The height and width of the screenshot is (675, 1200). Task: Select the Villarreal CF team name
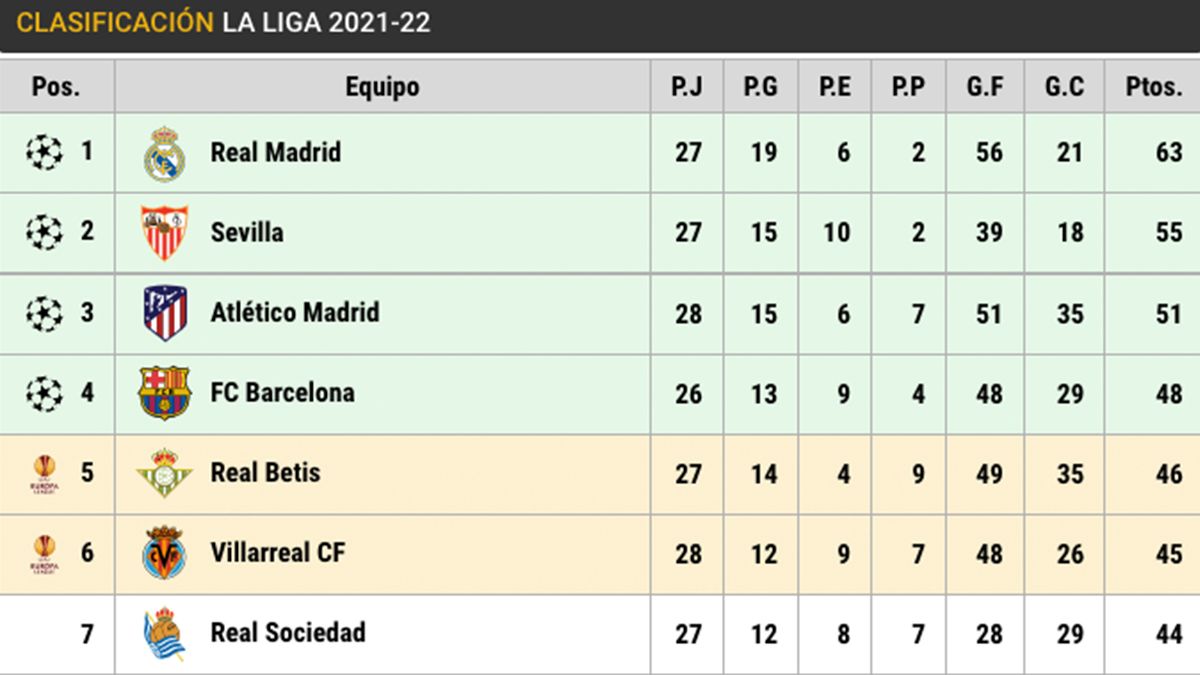pyautogui.click(x=278, y=552)
